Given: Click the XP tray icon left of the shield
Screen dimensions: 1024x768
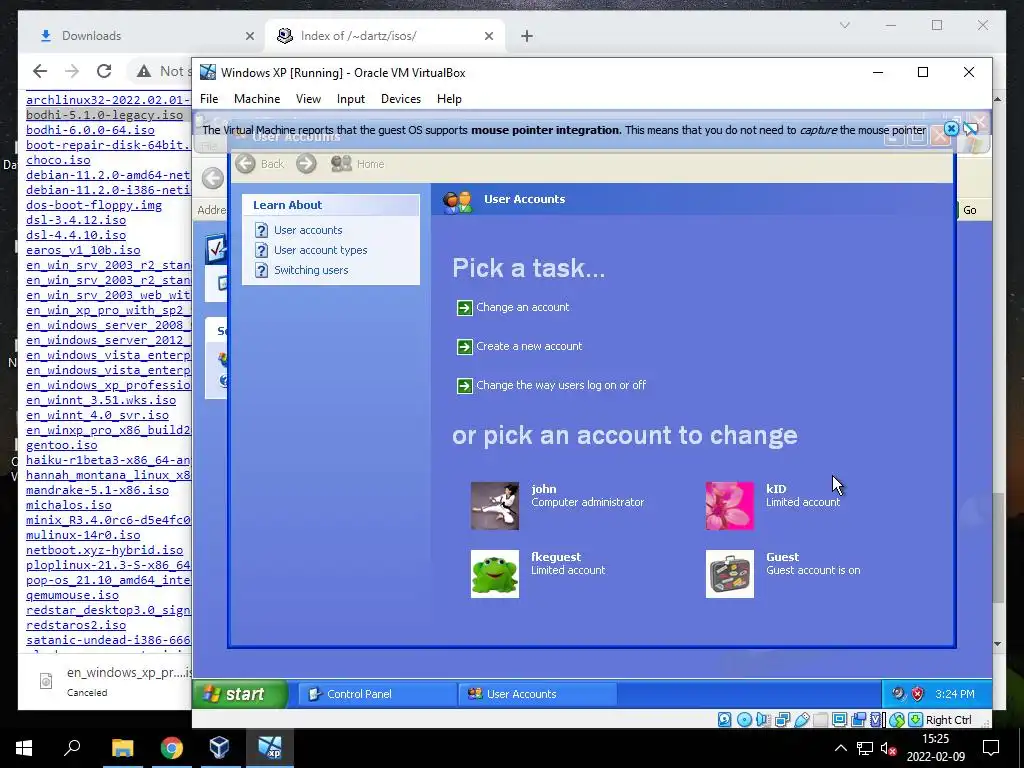Looking at the screenshot, I should [899, 694].
